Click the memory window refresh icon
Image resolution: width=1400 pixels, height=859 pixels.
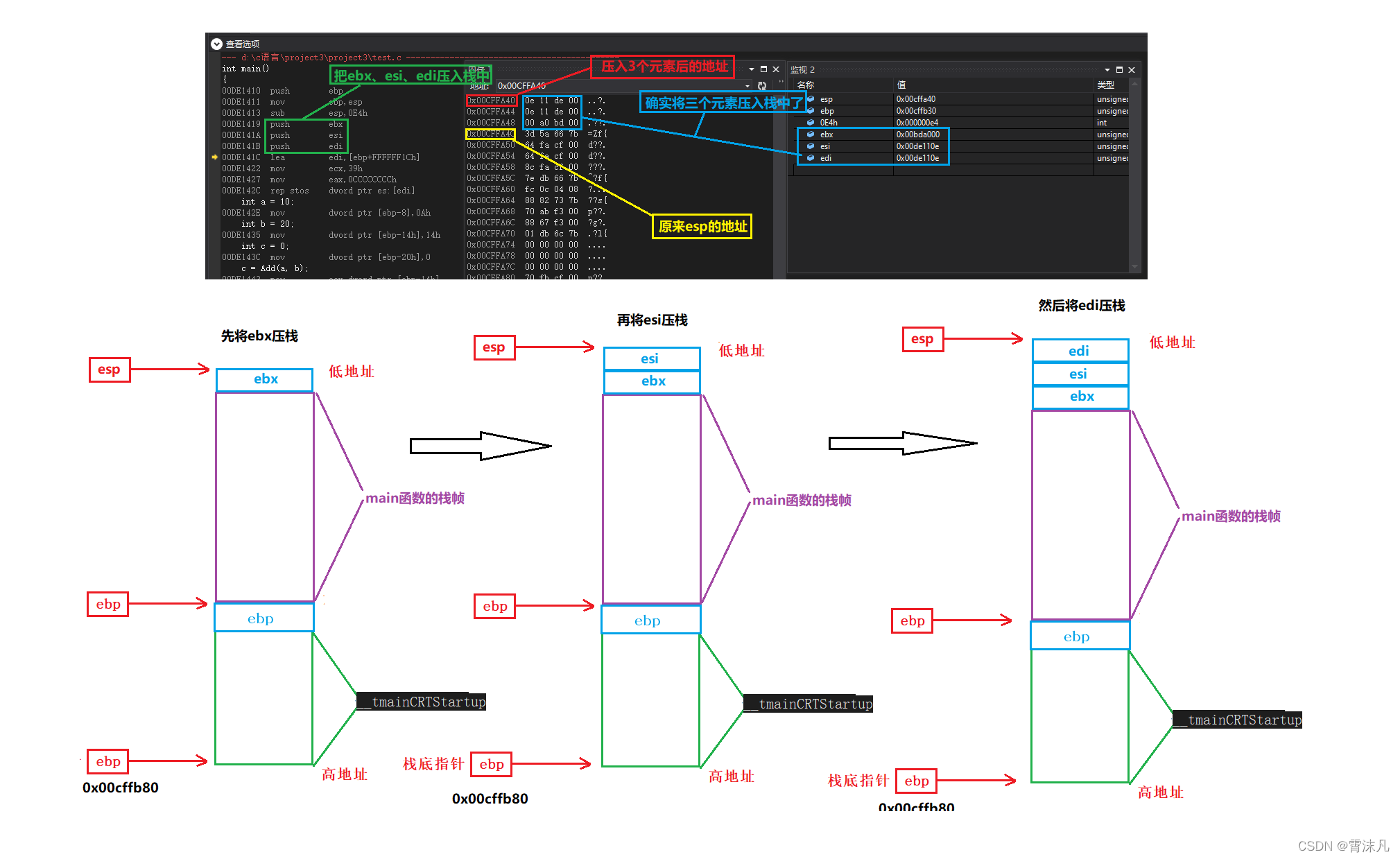click(x=761, y=86)
